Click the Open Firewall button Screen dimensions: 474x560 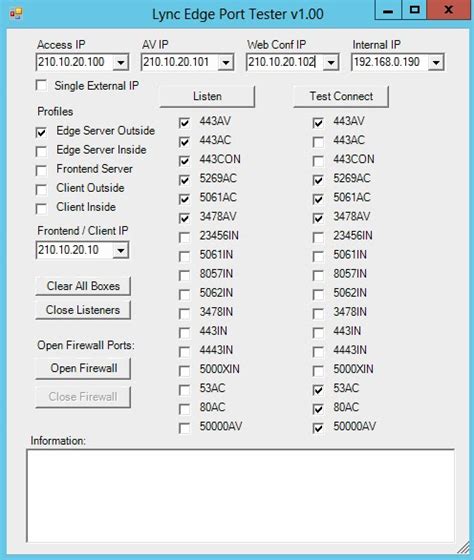click(x=83, y=369)
